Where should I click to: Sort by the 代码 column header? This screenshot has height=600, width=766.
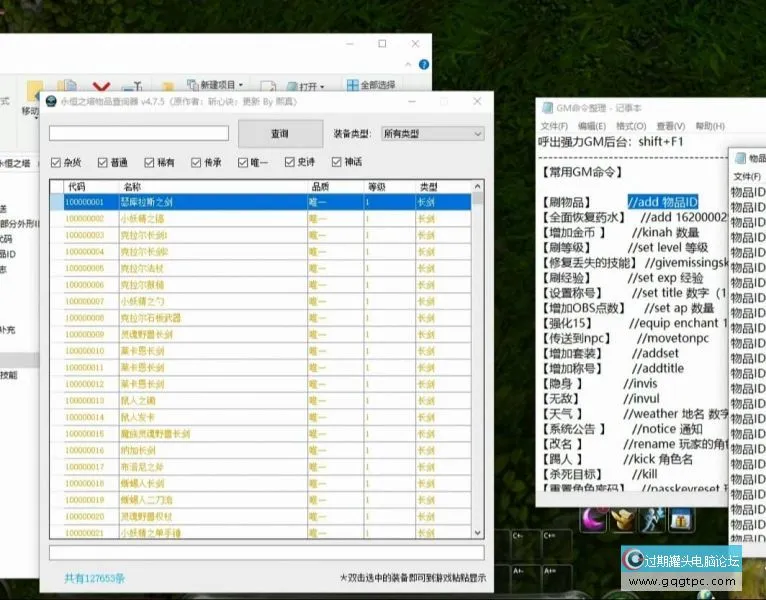coord(91,187)
